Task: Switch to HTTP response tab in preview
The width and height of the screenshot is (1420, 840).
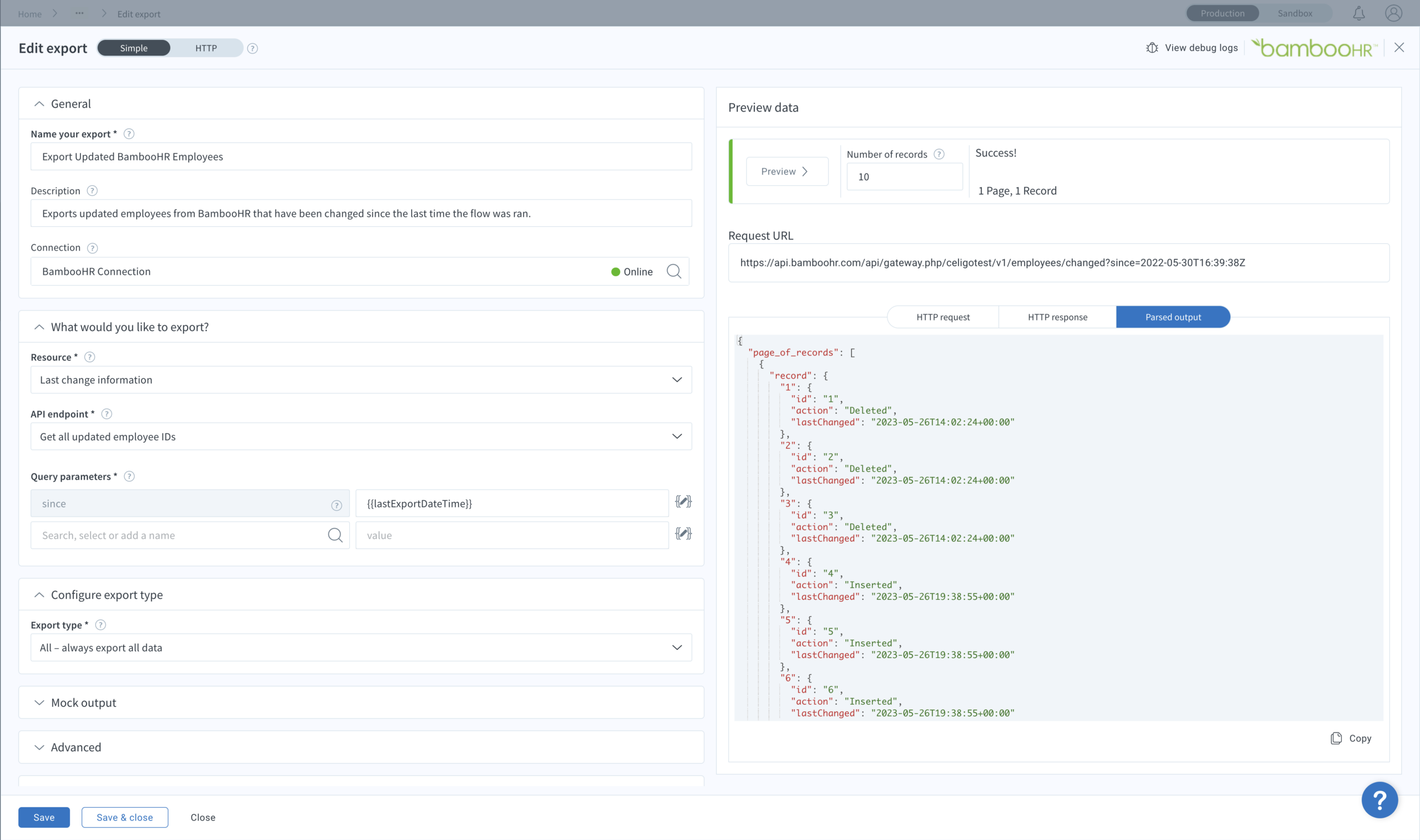Action: coord(1058,316)
